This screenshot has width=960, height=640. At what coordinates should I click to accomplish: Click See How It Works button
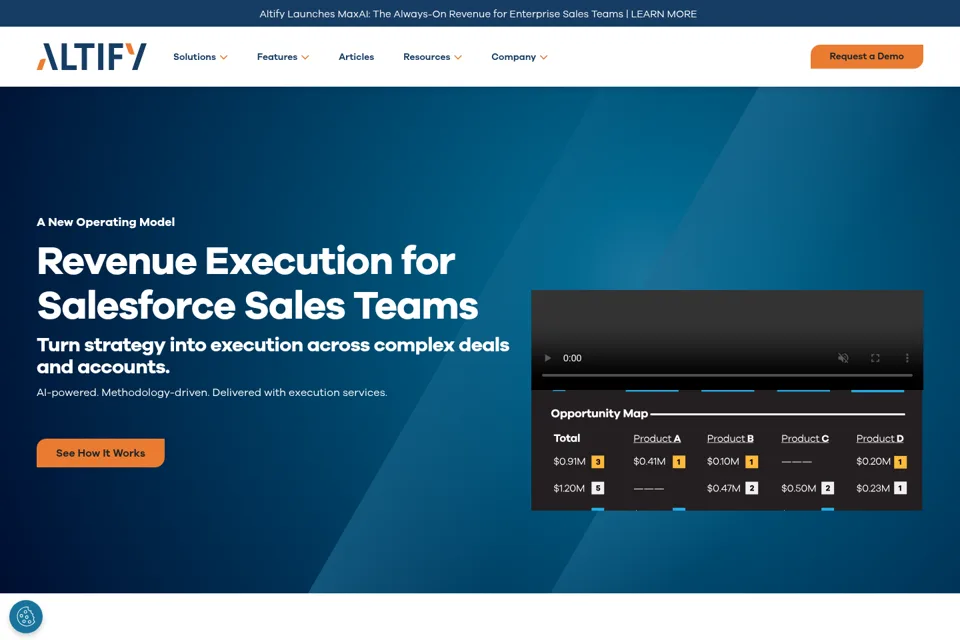click(100, 453)
